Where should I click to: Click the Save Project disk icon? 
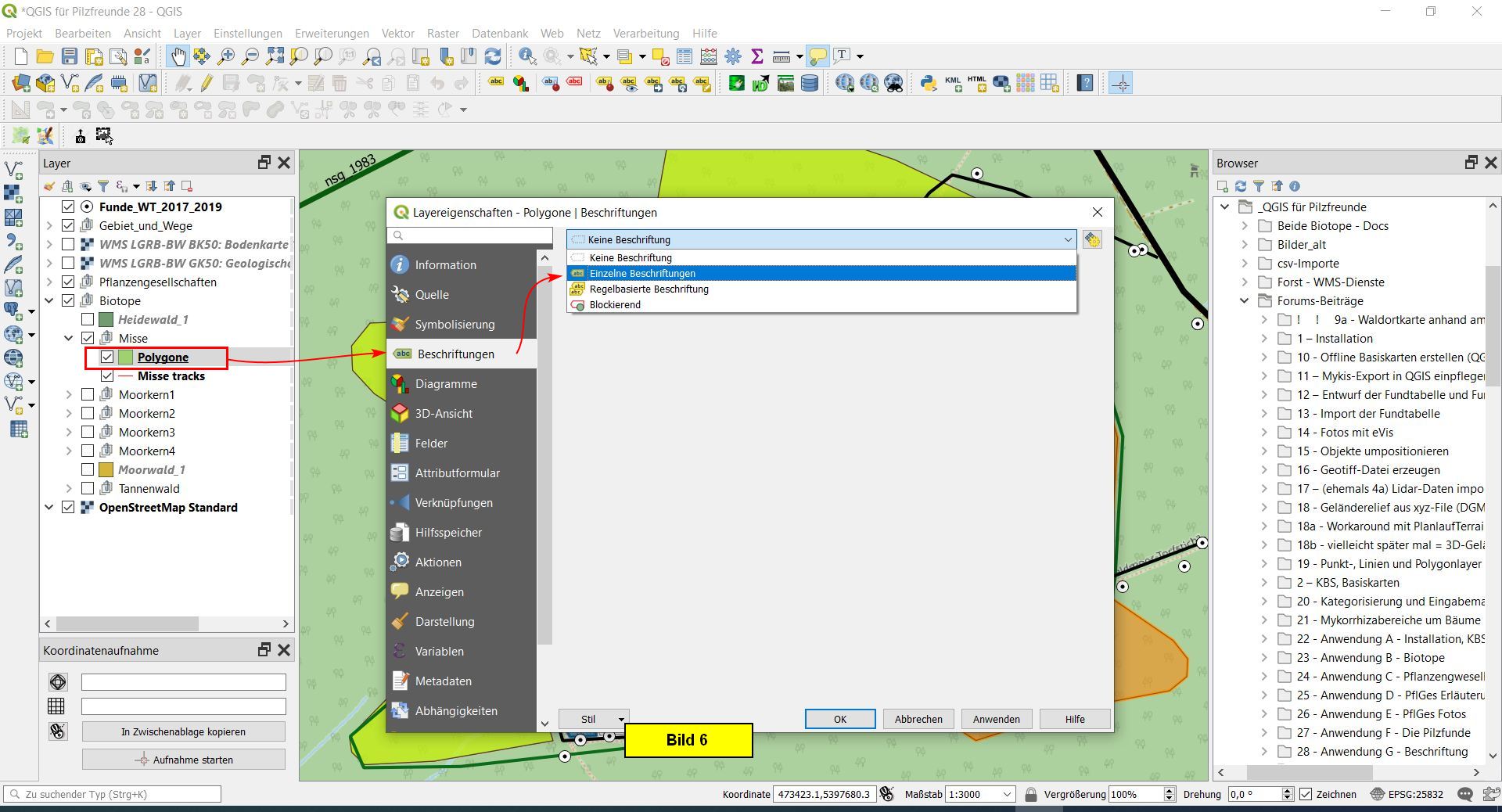click(70, 56)
